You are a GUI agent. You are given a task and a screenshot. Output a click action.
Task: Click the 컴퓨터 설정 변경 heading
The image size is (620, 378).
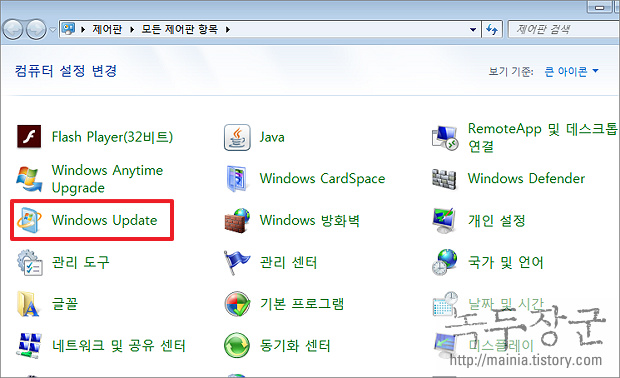coord(66,71)
